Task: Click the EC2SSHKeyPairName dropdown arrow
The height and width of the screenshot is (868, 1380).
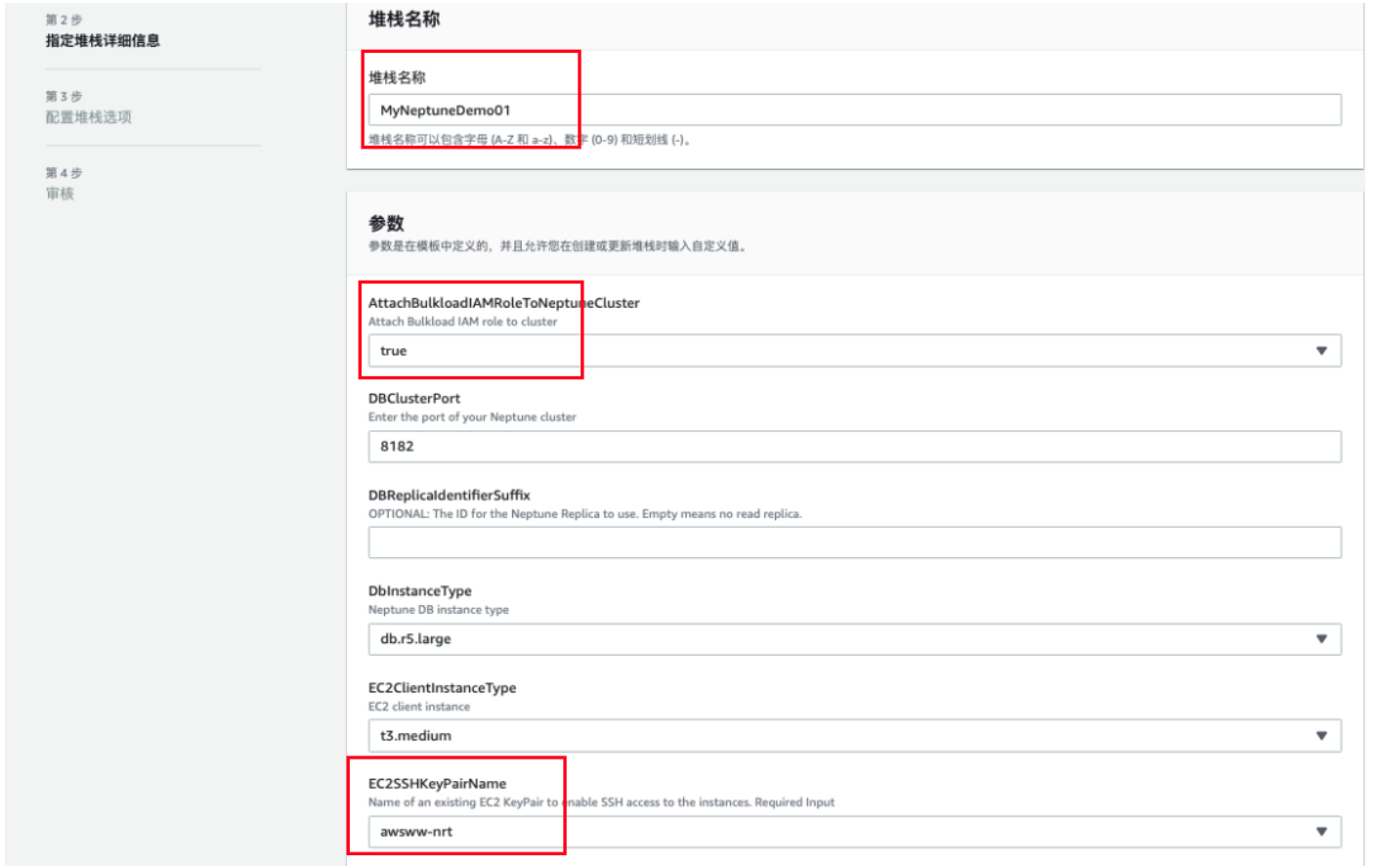Action: point(1321,832)
